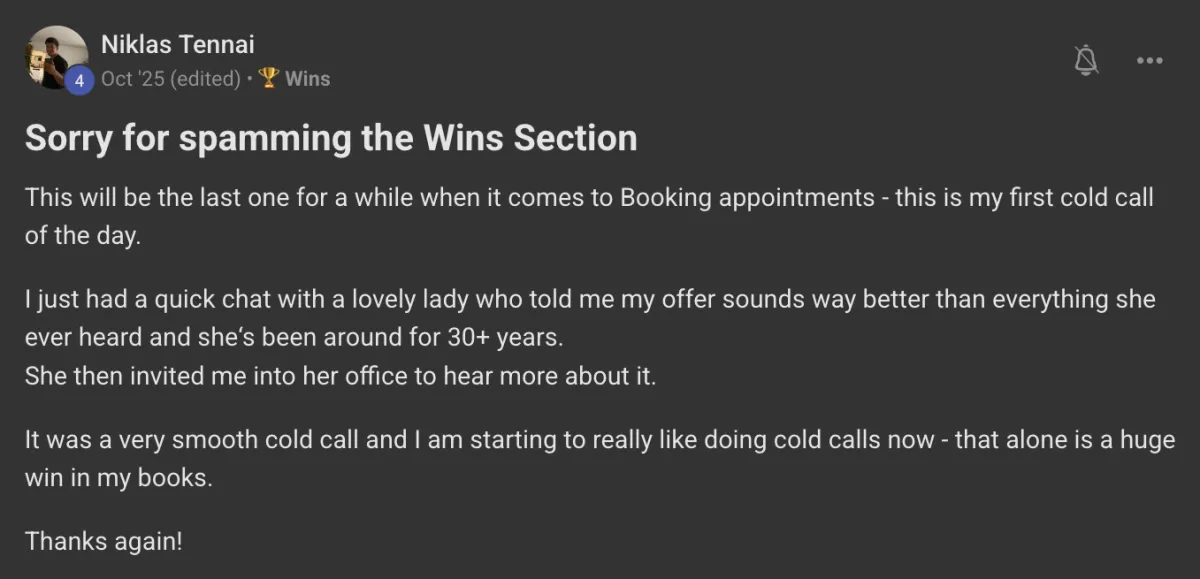Open the Niklas Tennai author name link
Screen dimensions: 1200x579
[178, 44]
